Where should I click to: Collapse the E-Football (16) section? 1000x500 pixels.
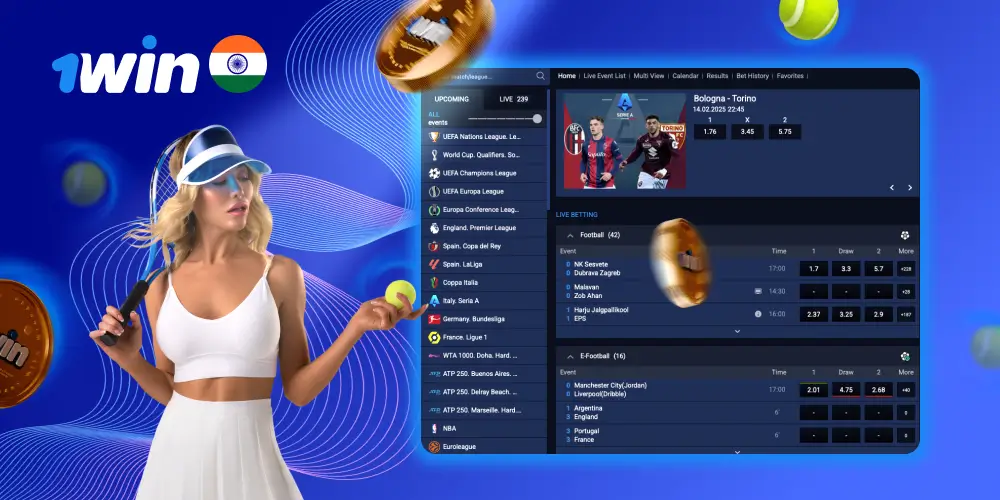click(570, 356)
